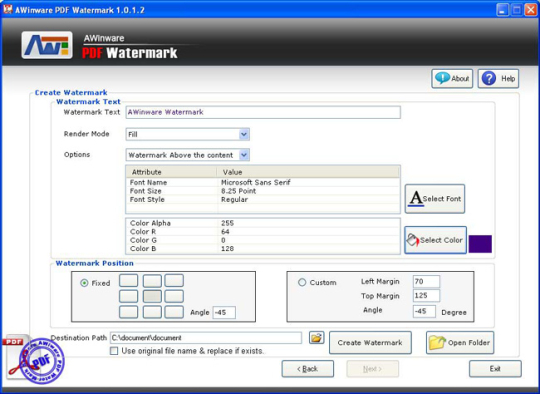Click the Create Watermark button
The image size is (540, 394).
pos(370,343)
